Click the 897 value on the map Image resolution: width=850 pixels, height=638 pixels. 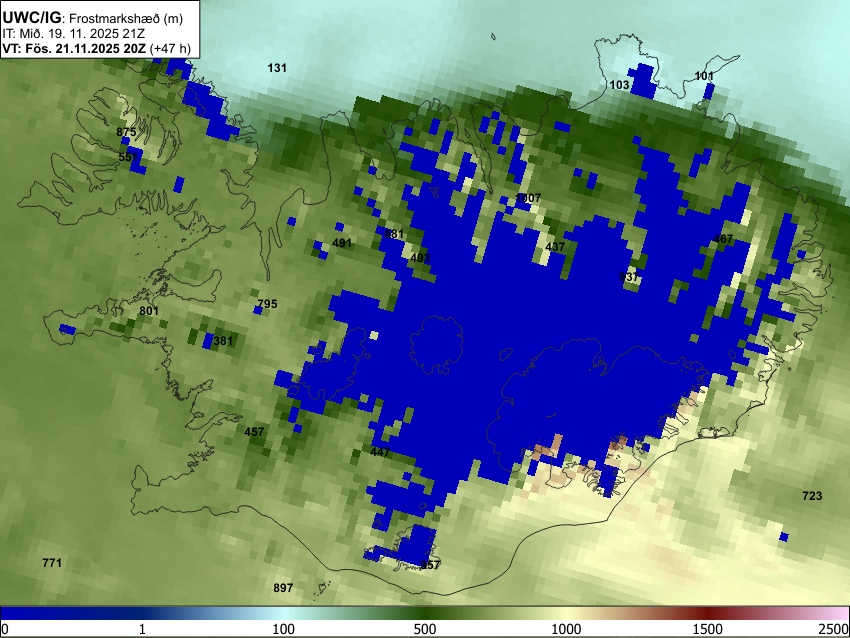[x=283, y=588]
